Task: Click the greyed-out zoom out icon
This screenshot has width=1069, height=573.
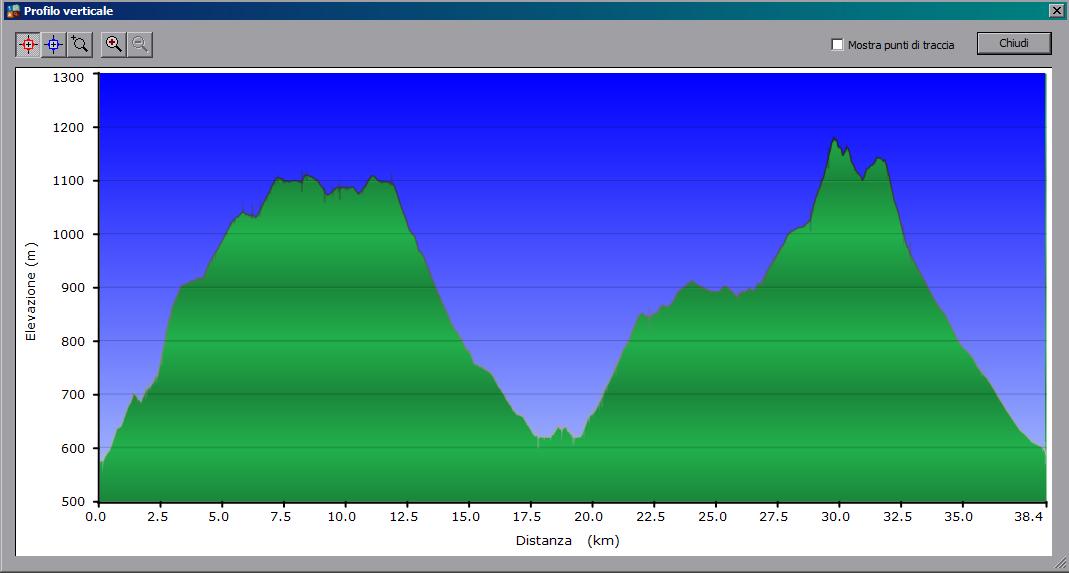Action: click(140, 44)
